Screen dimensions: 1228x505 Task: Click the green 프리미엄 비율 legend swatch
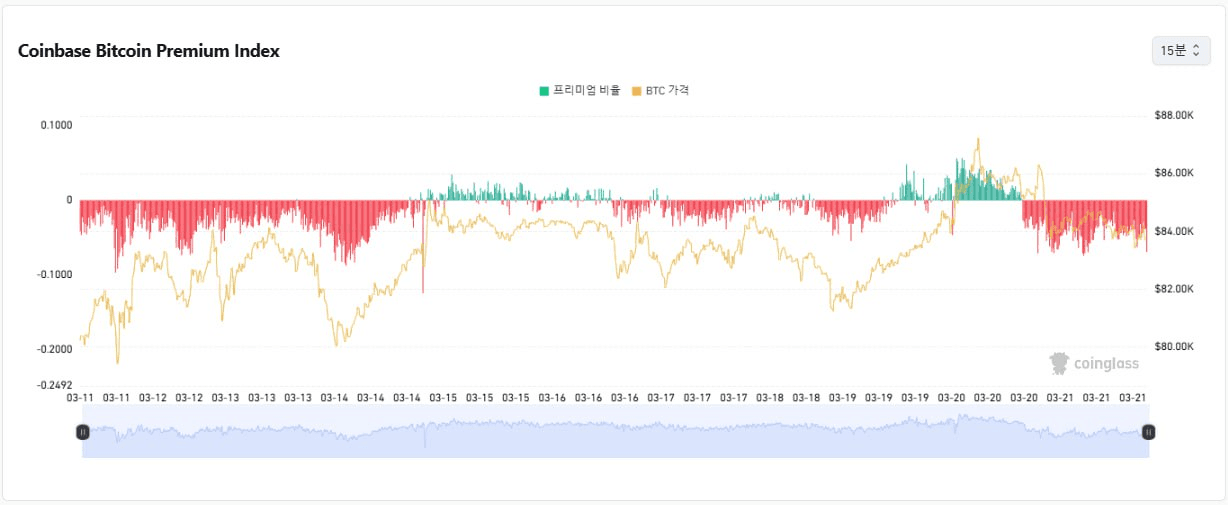544,90
